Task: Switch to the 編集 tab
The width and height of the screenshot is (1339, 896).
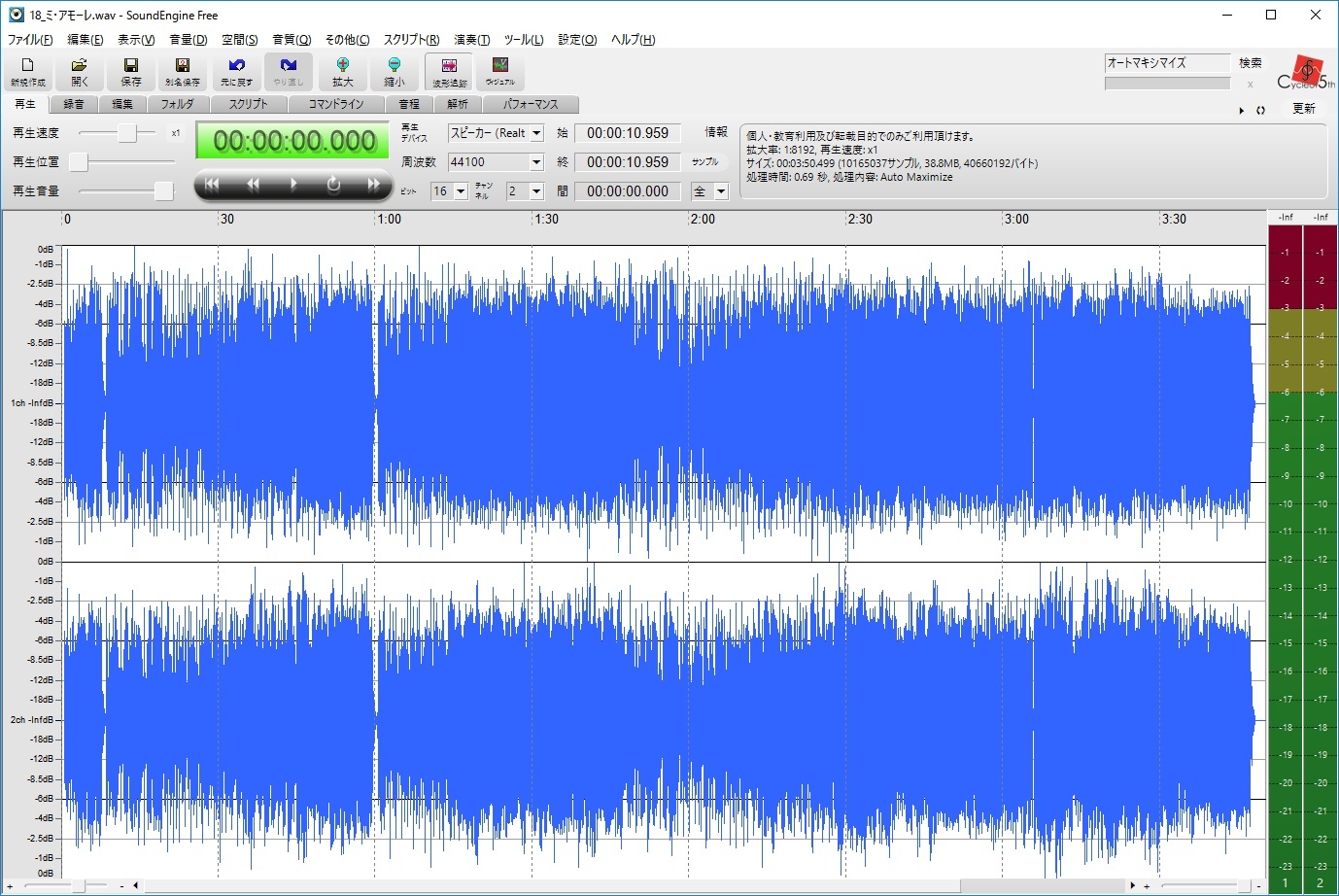Action: pos(122,104)
